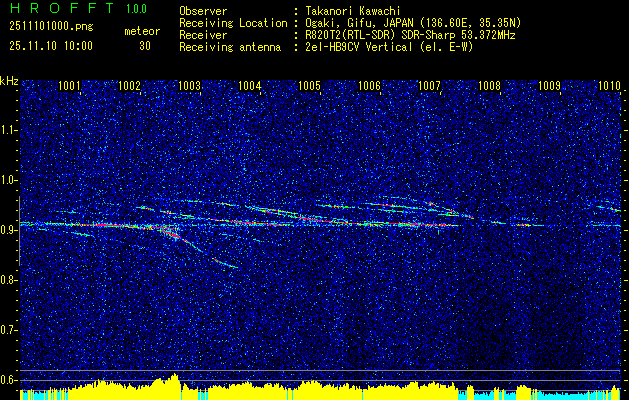The height and width of the screenshot is (400, 629).
Task: Click the Receiver field label
Action: (203, 35)
